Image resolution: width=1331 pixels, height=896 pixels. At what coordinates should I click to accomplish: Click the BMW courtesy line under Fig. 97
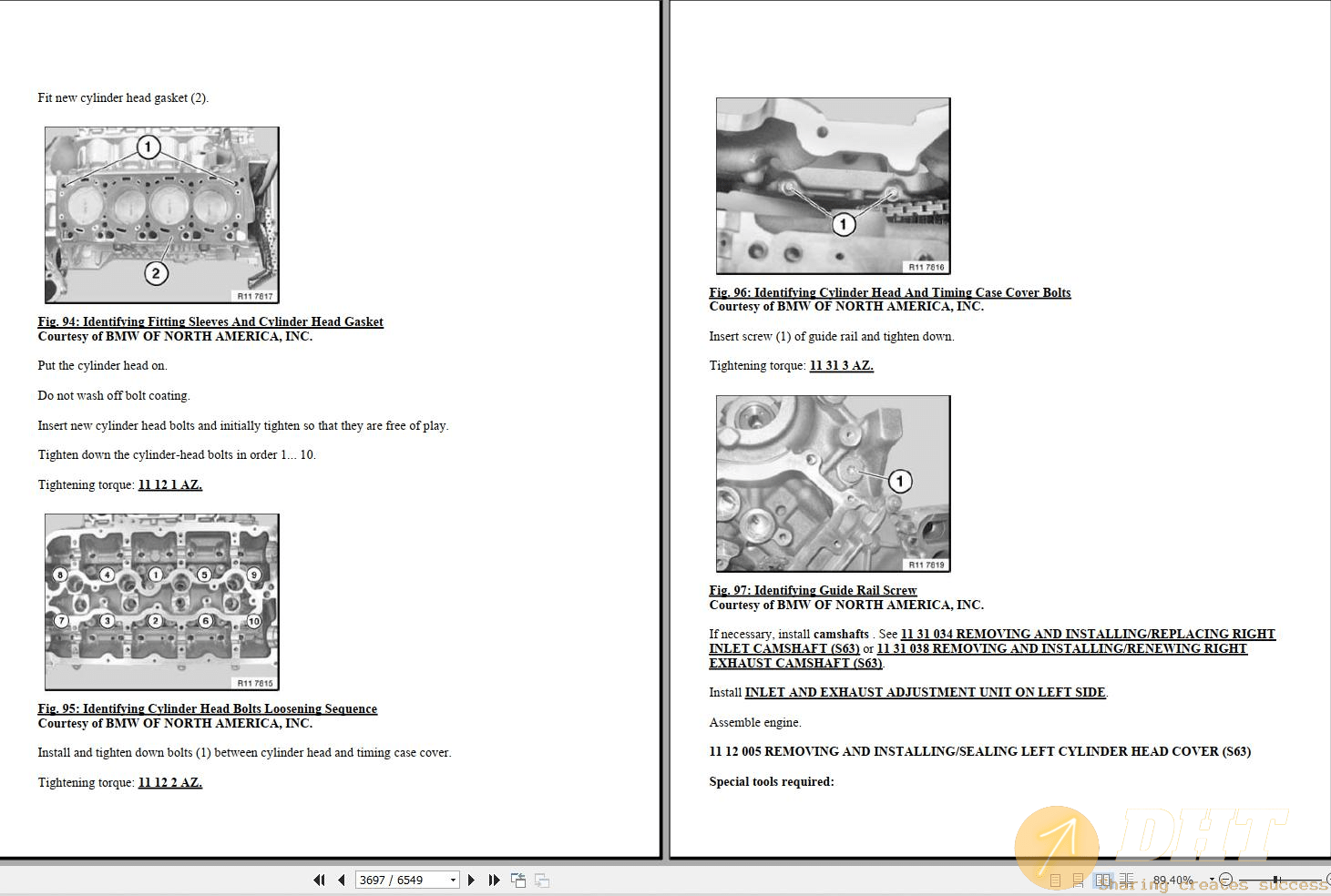tap(846, 605)
